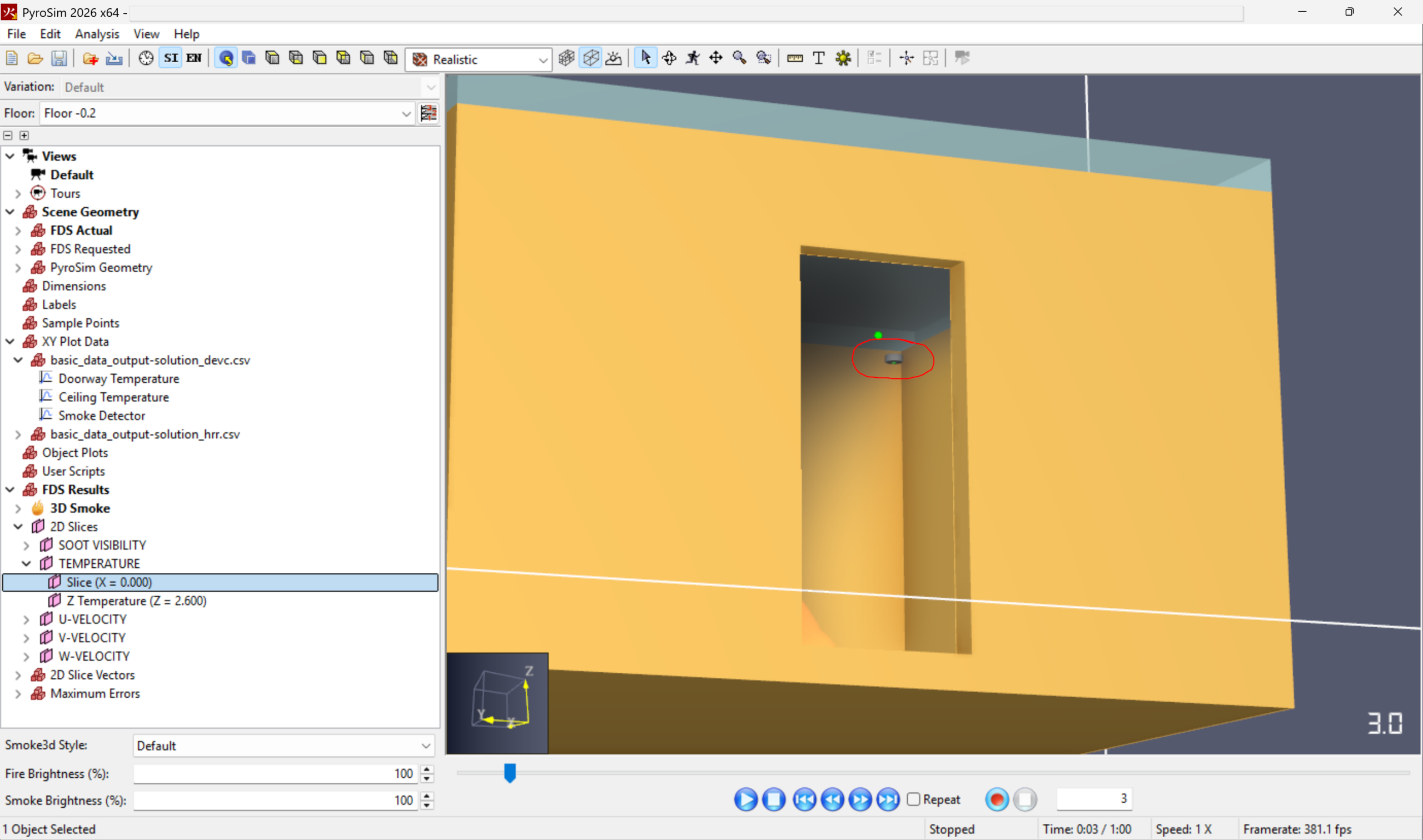Open the File menu

[x=17, y=34]
